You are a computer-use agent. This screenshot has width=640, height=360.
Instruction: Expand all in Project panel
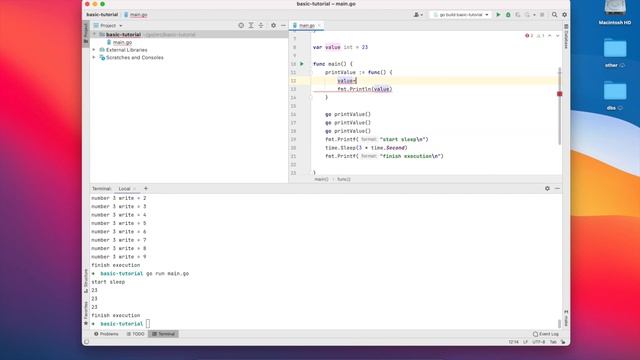[251, 25]
